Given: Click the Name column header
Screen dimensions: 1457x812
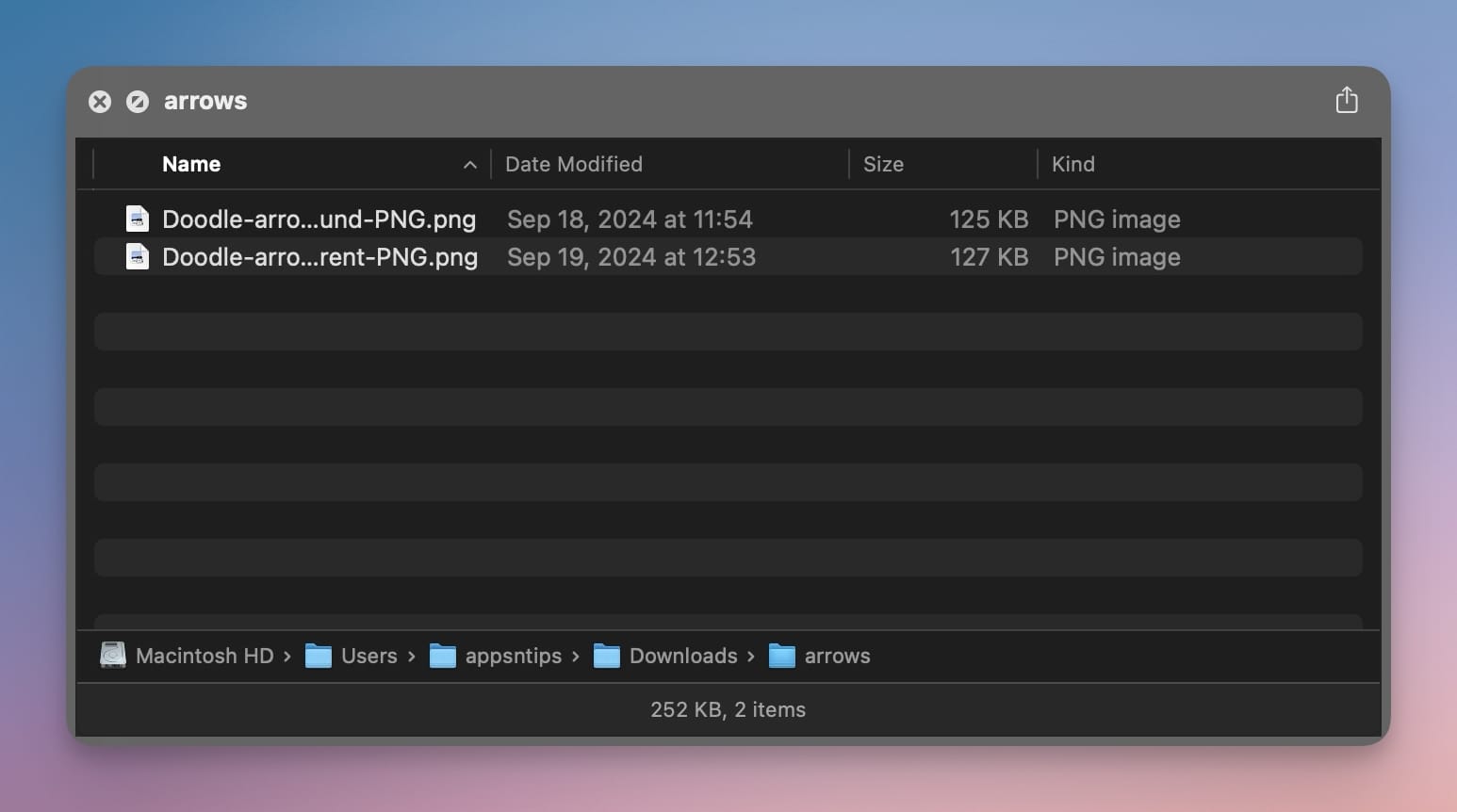Looking at the screenshot, I should click(x=191, y=164).
